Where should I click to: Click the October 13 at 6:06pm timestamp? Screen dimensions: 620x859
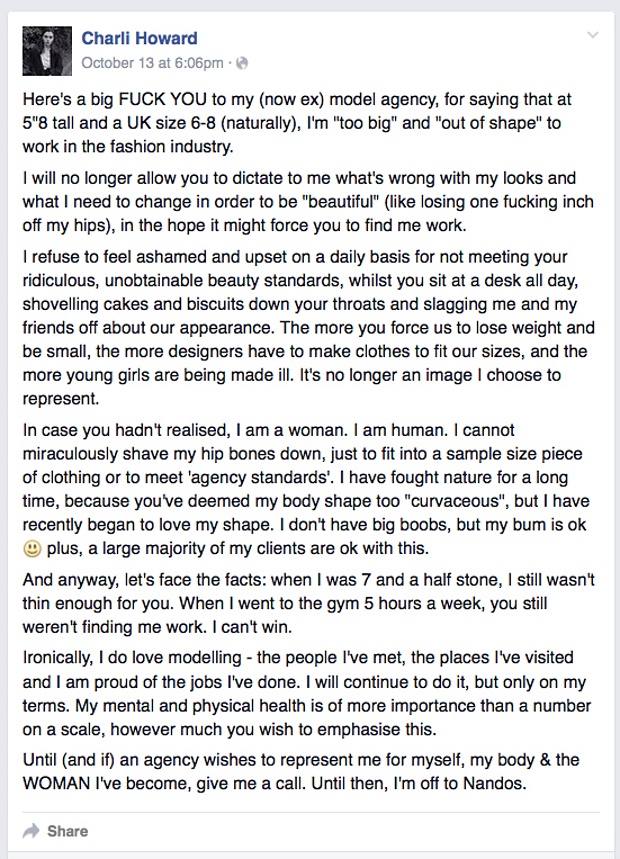point(152,63)
